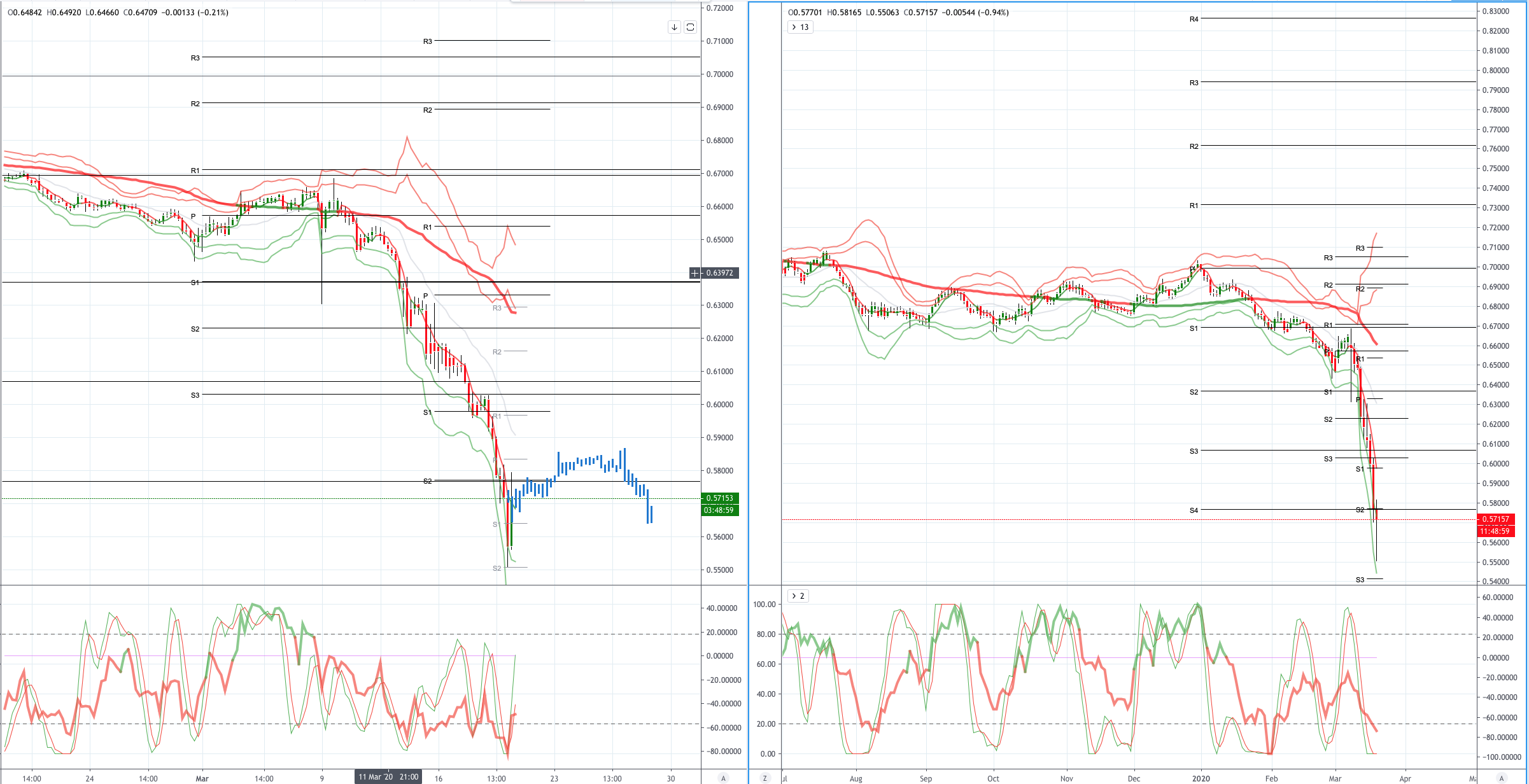Click the '-100.00000' indicator scale value
The height and width of the screenshot is (784, 1529).
pos(1500,757)
